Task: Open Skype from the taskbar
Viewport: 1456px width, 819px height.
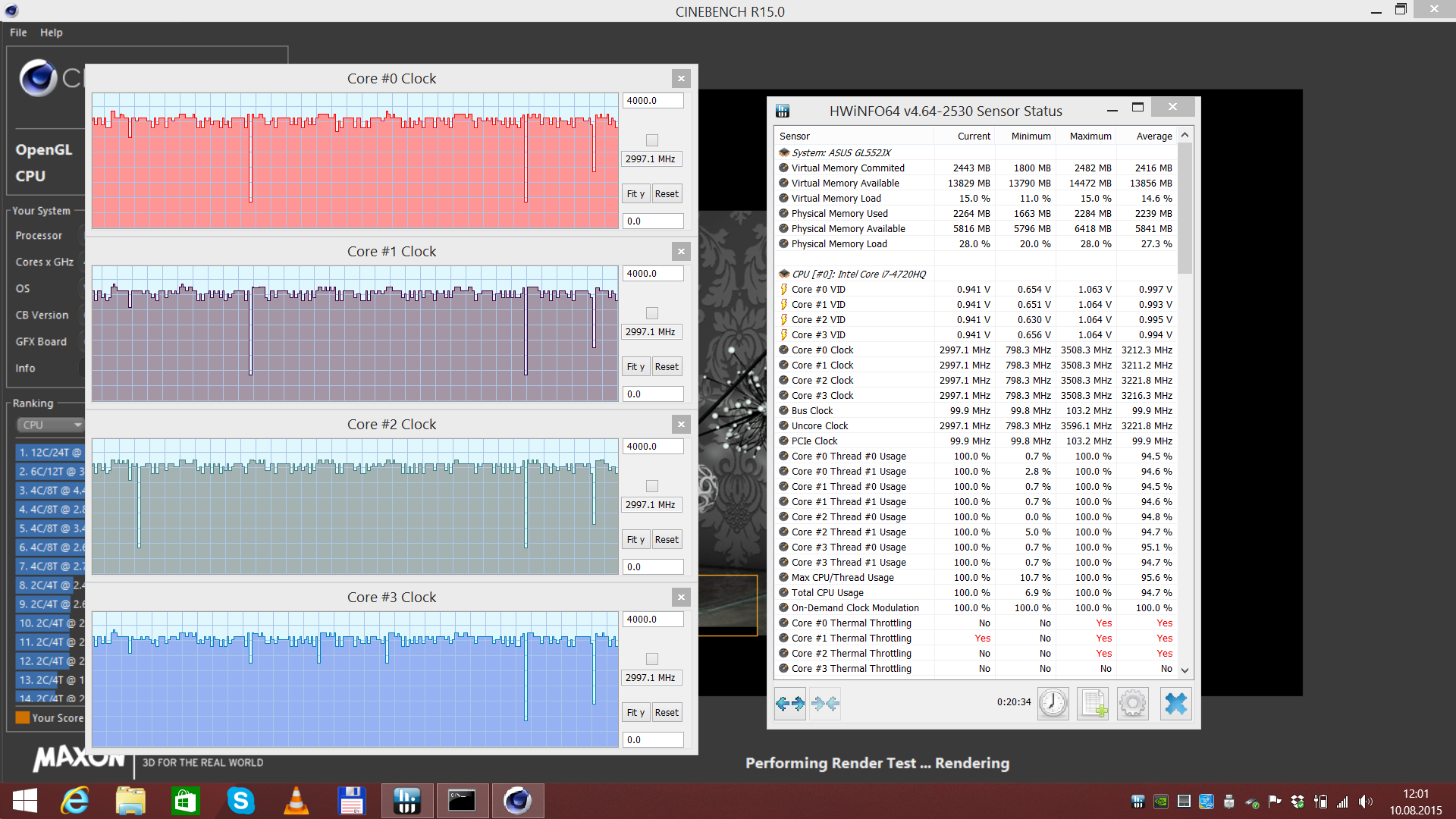Action: pos(240,801)
